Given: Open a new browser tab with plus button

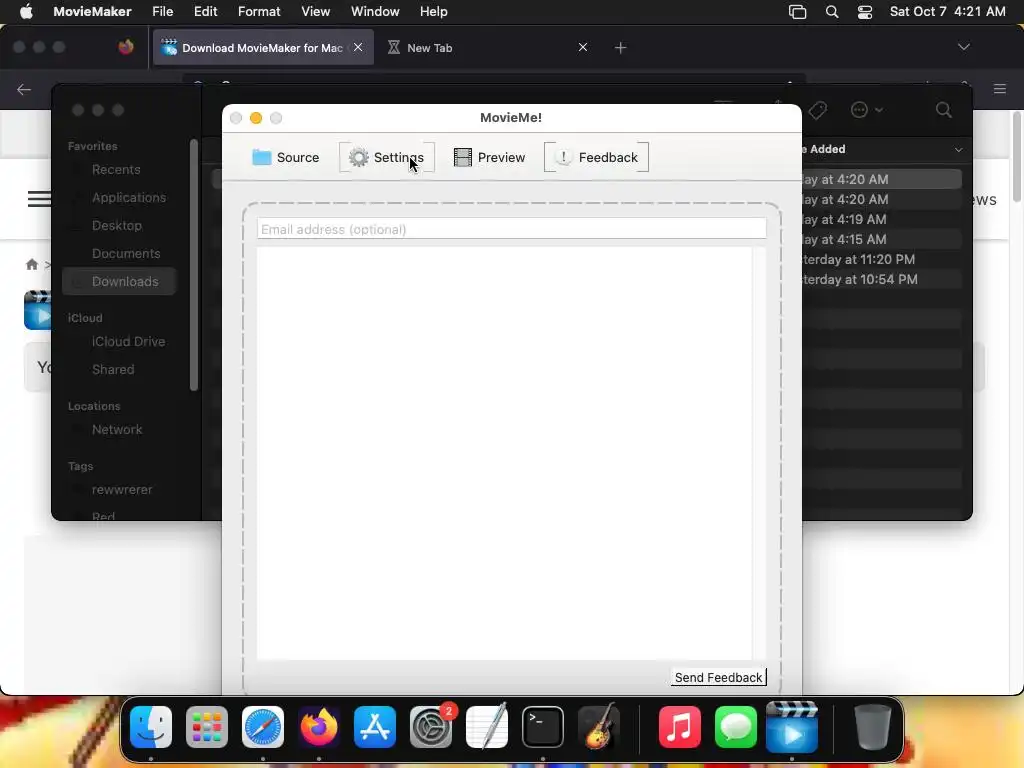Looking at the screenshot, I should tap(620, 48).
